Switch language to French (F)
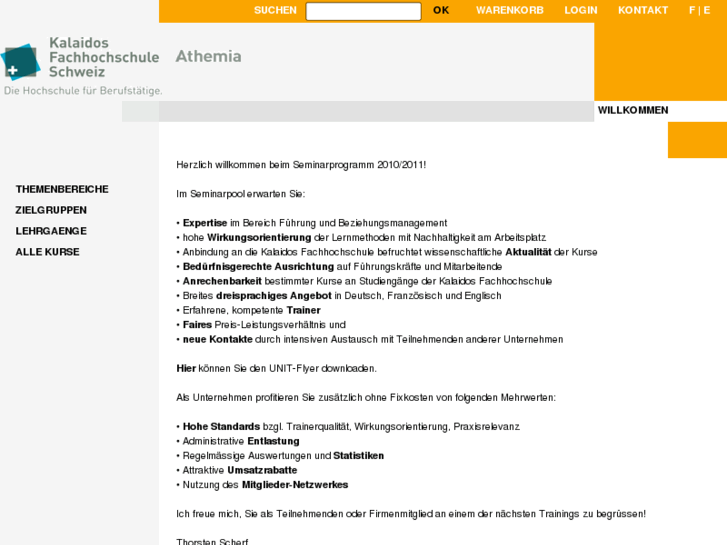The image size is (727, 545). [692, 10]
